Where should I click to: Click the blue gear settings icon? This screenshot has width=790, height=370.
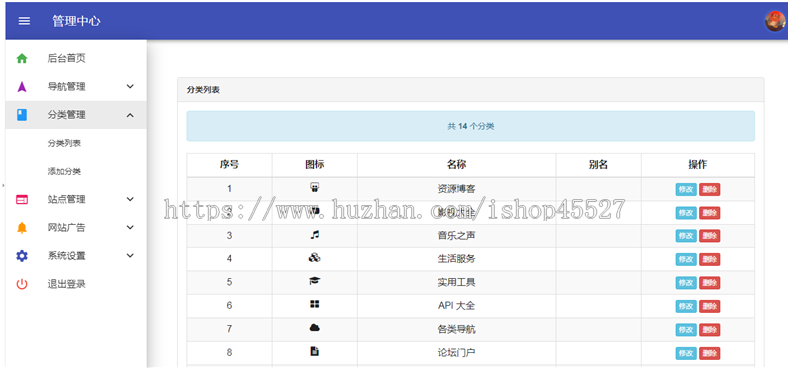tap(22, 256)
